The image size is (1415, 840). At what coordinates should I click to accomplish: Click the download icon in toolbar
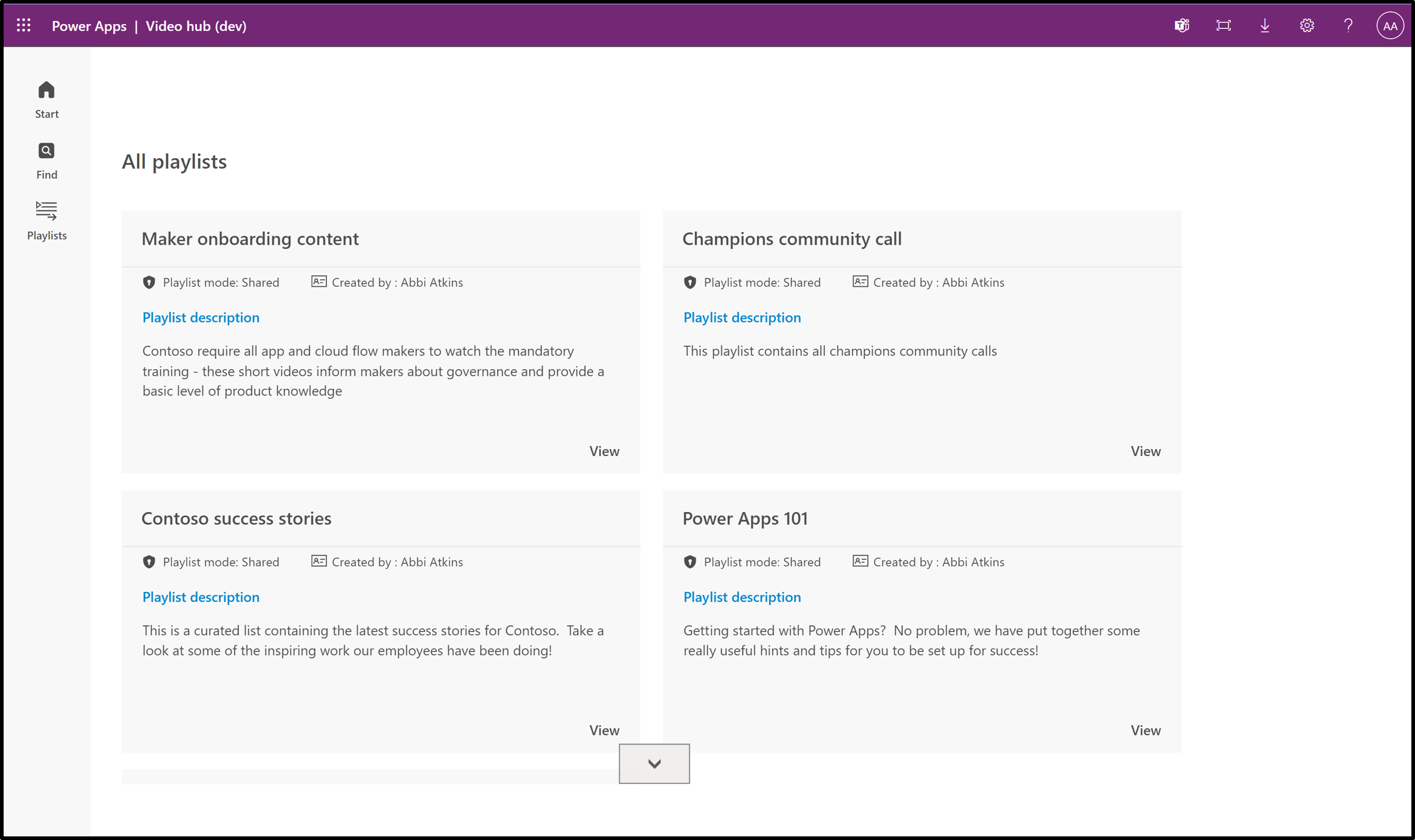[x=1266, y=25]
